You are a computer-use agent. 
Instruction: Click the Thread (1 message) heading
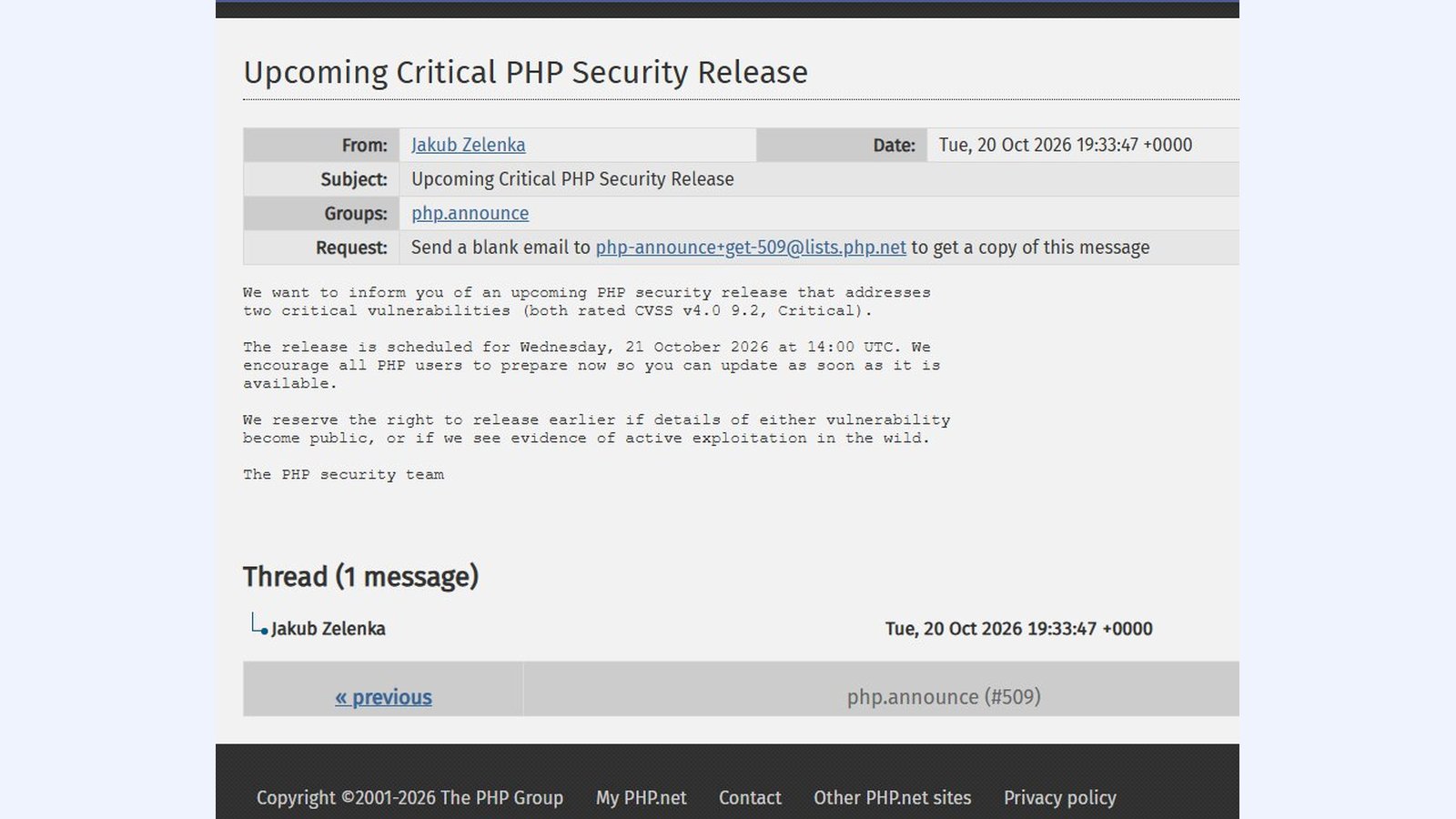360,577
